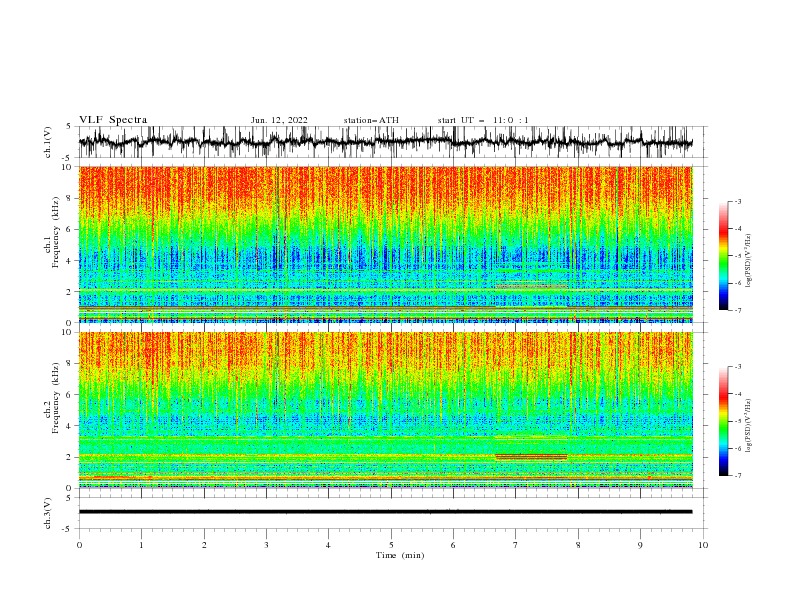Click time axis tick label "0"
This screenshot has width=792, height=612.
79,545
